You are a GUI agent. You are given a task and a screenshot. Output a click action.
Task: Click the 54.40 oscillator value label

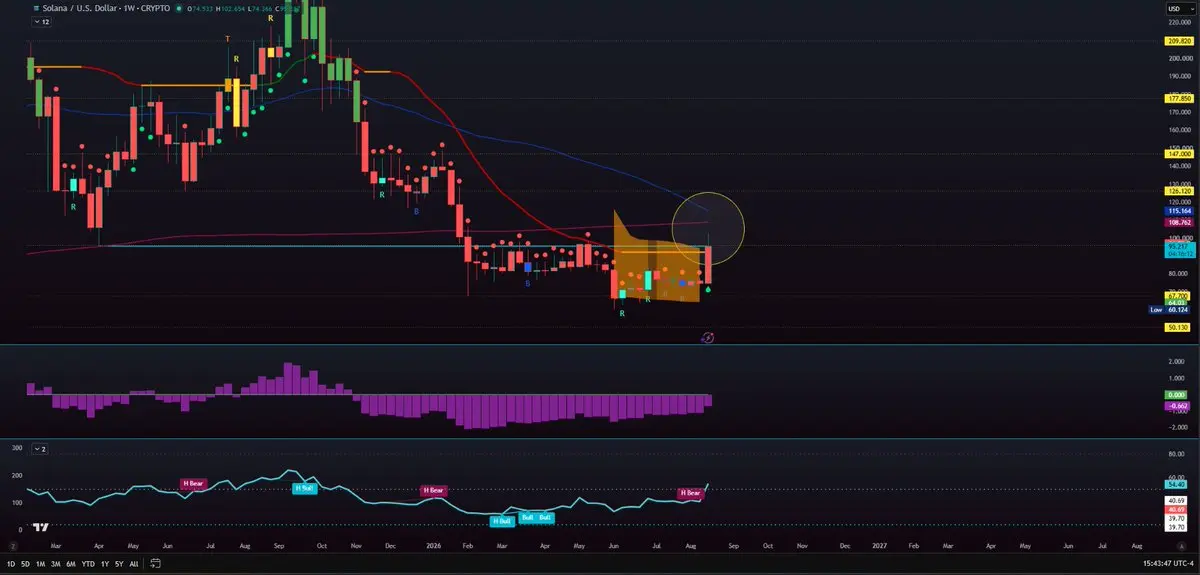click(1178, 484)
